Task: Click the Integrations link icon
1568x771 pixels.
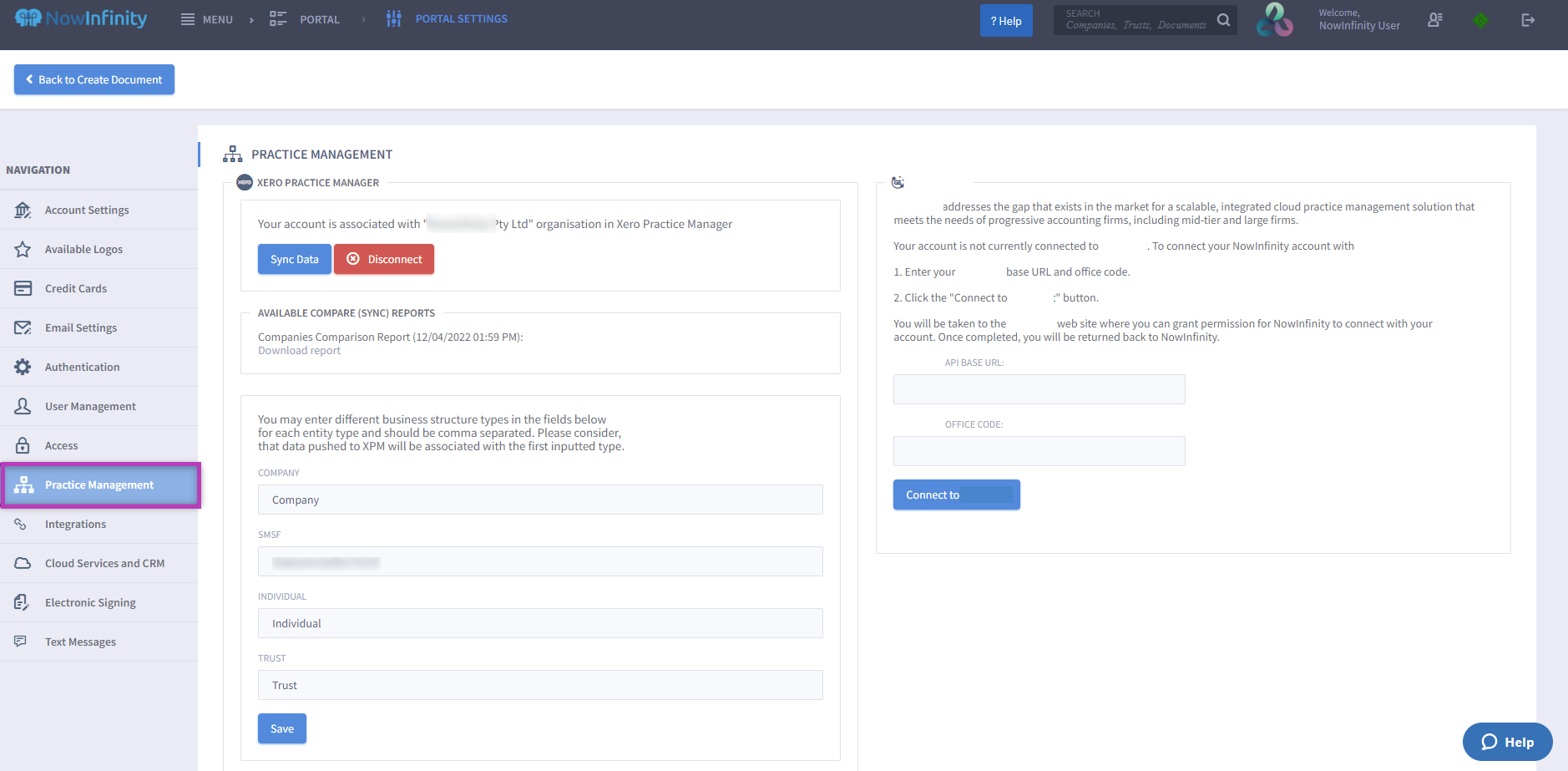Action: pos(21,524)
